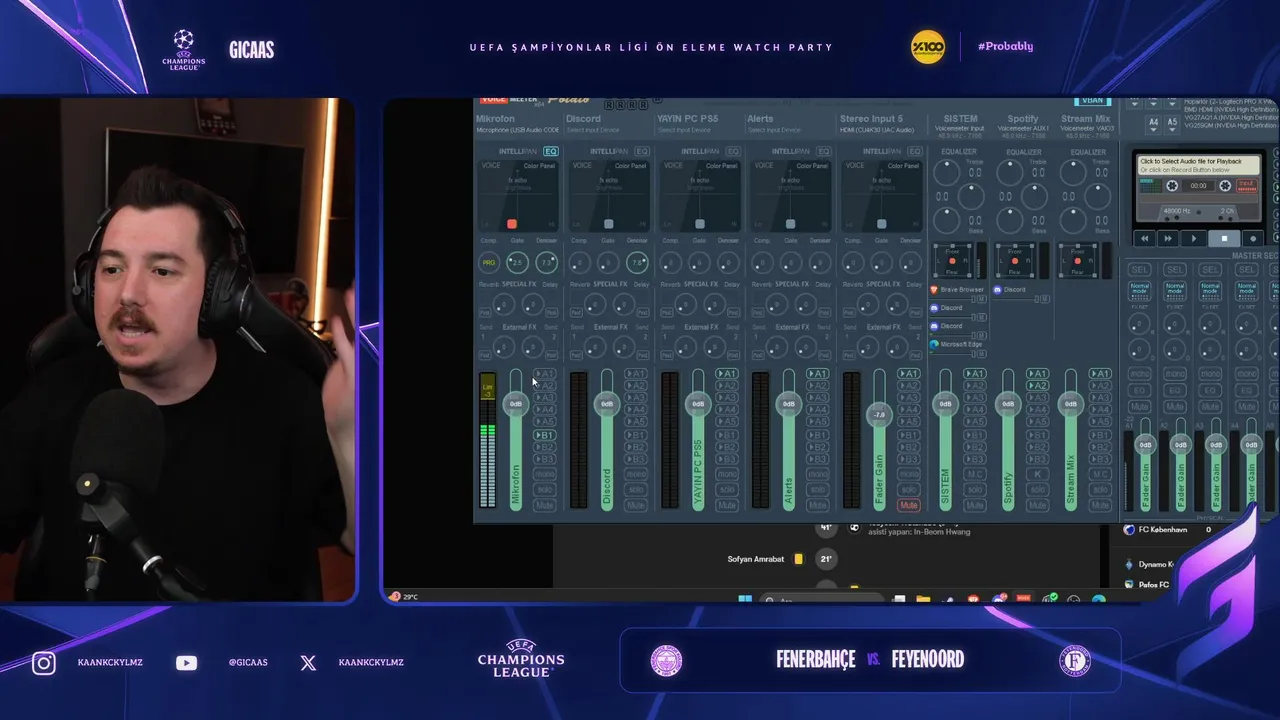The image size is (1280, 720).
Task: Click cassette rewind button
Action: [x=1144, y=238]
